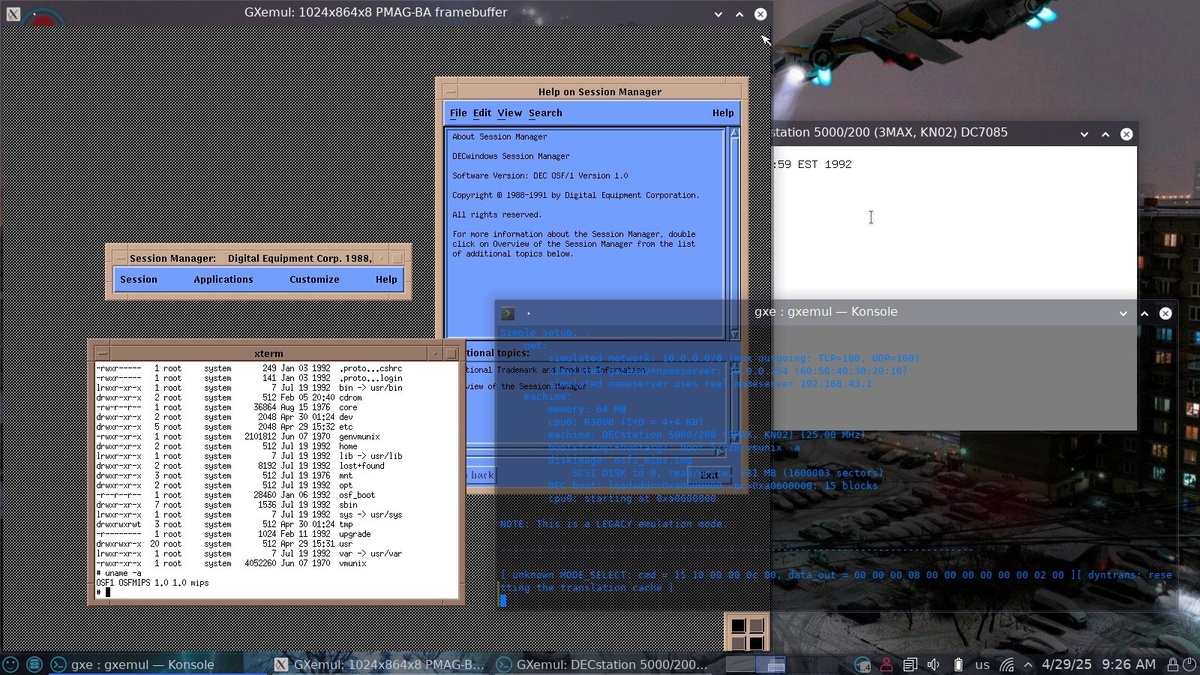
Task: Minimize xterm with title bar dot button
Action: 435,353
